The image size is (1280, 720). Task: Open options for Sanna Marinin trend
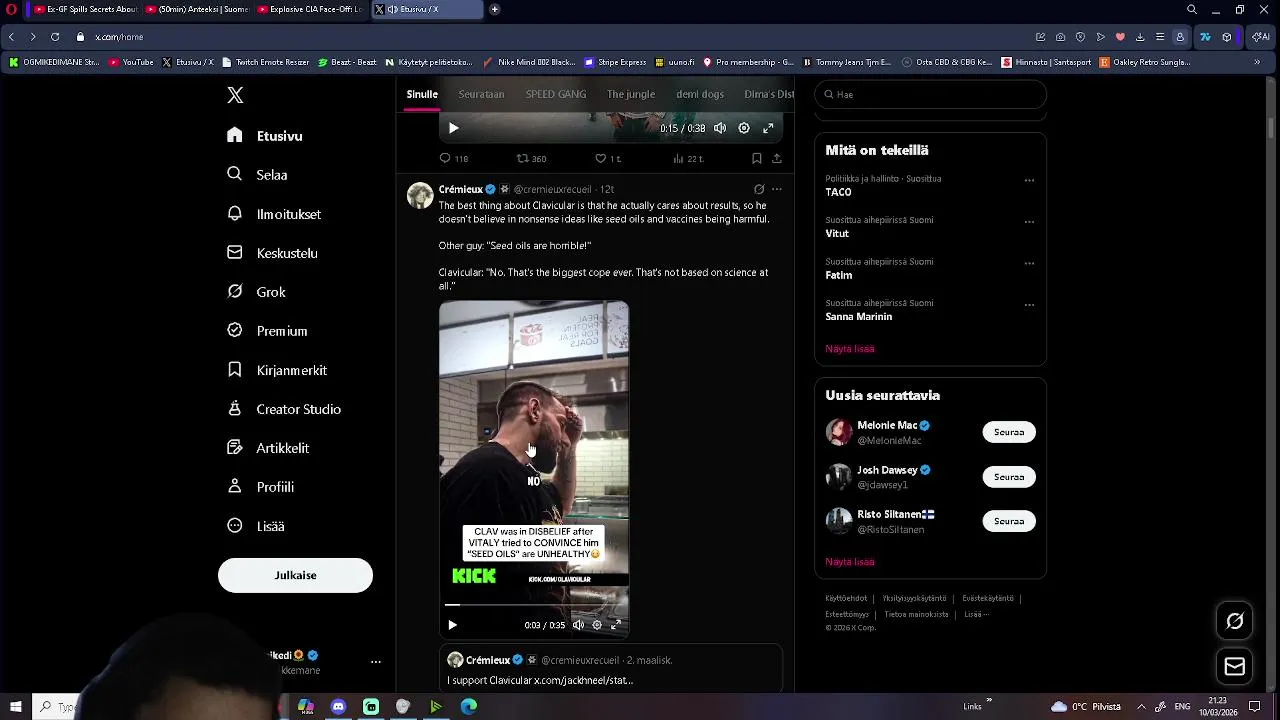1029,305
